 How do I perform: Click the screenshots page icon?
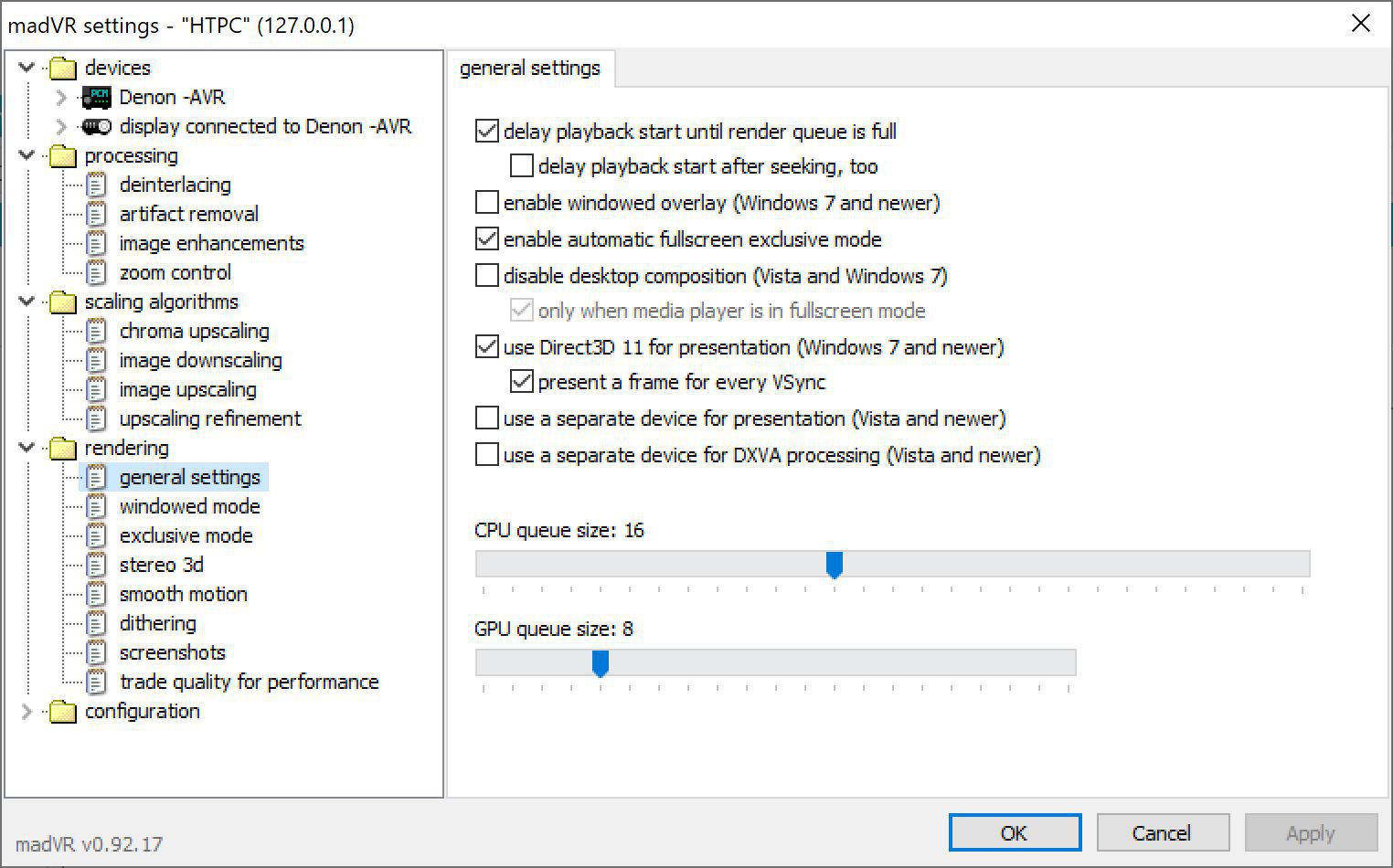point(96,652)
